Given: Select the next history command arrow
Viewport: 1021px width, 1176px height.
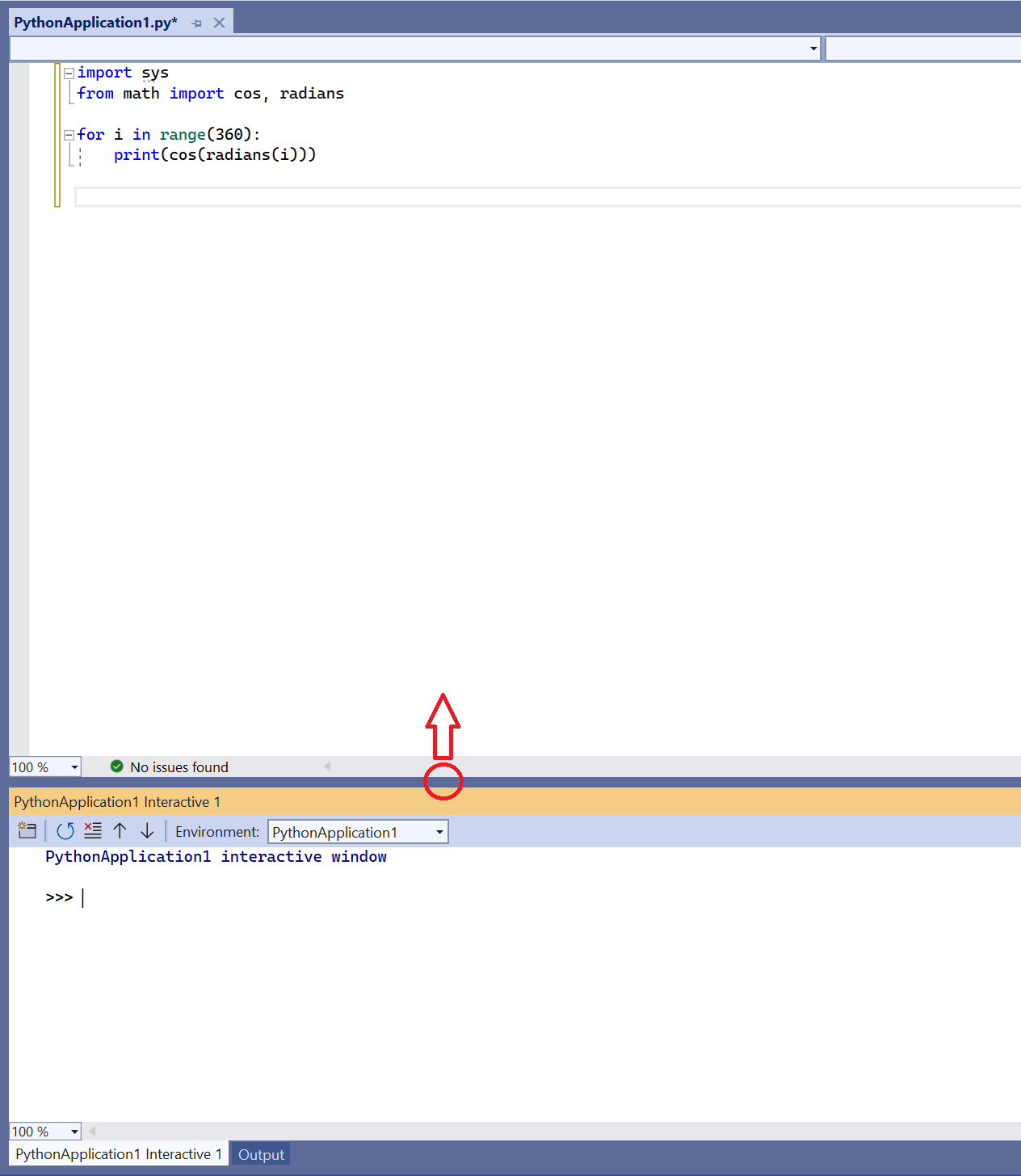Looking at the screenshot, I should click(x=147, y=830).
